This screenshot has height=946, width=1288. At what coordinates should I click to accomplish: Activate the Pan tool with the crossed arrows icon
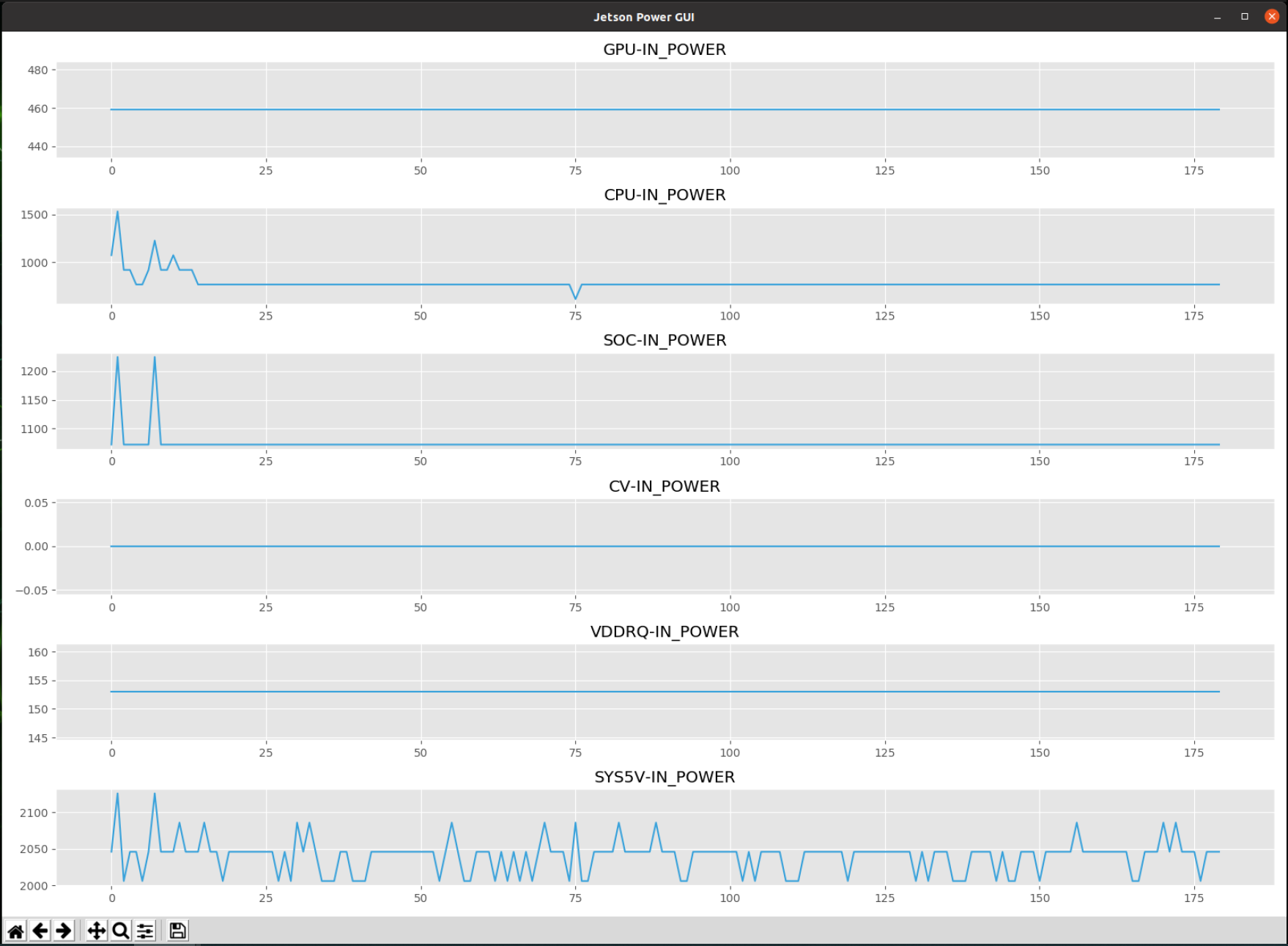[x=96, y=930]
